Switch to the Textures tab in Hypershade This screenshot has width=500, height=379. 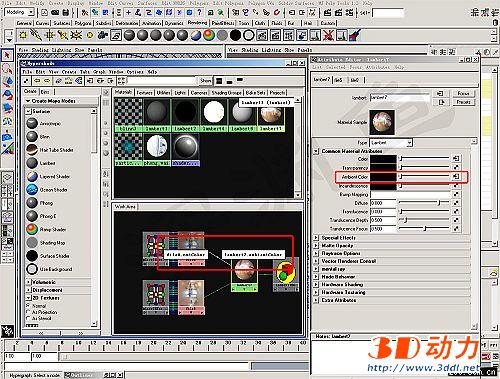point(144,93)
